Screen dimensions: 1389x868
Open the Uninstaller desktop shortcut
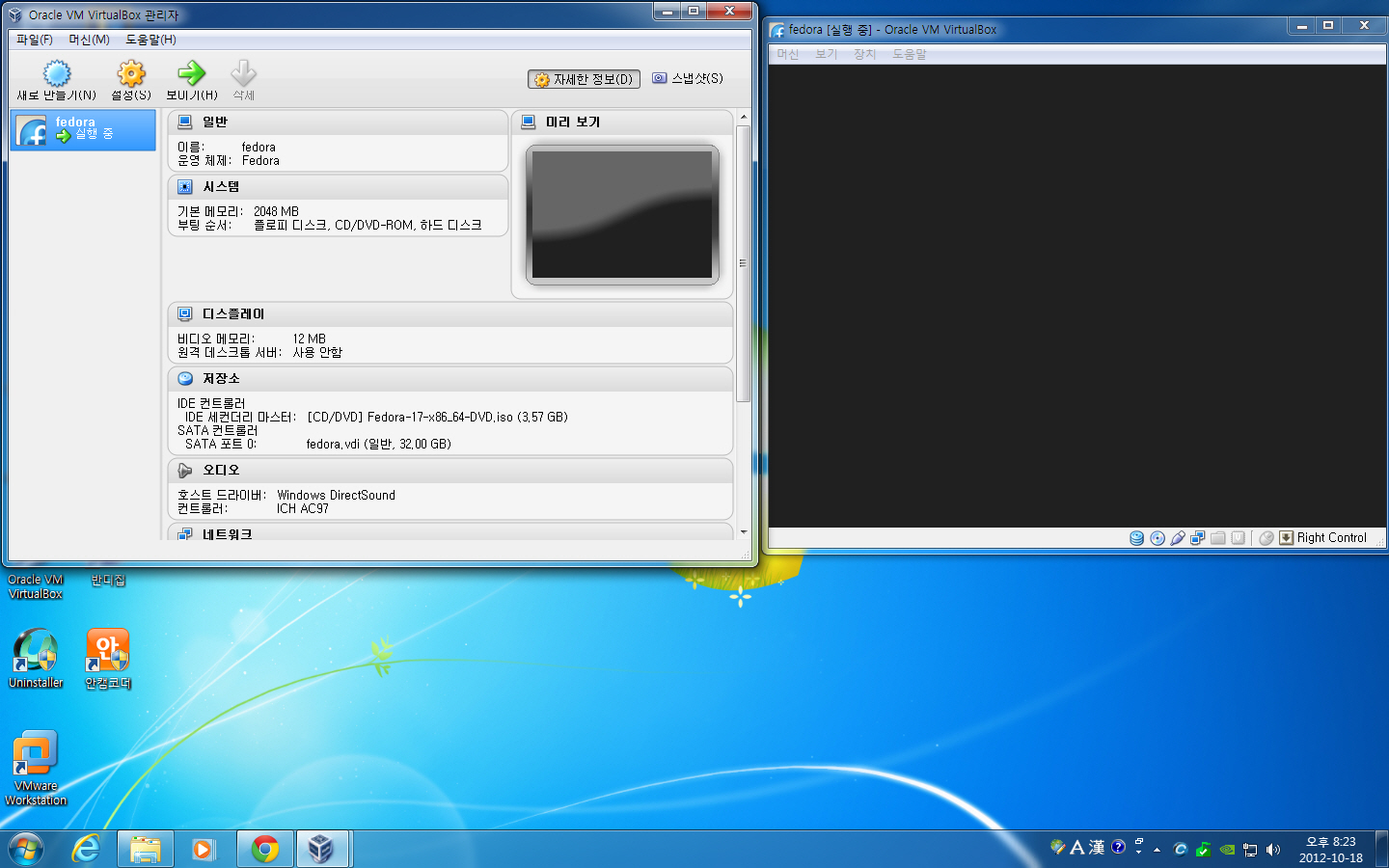click(x=36, y=659)
